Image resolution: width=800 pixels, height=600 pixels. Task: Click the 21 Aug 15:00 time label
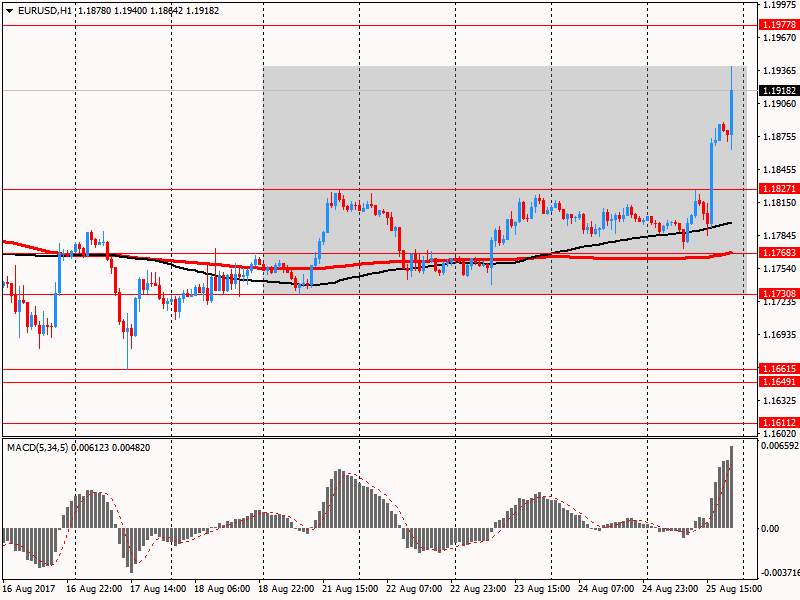coord(350,589)
